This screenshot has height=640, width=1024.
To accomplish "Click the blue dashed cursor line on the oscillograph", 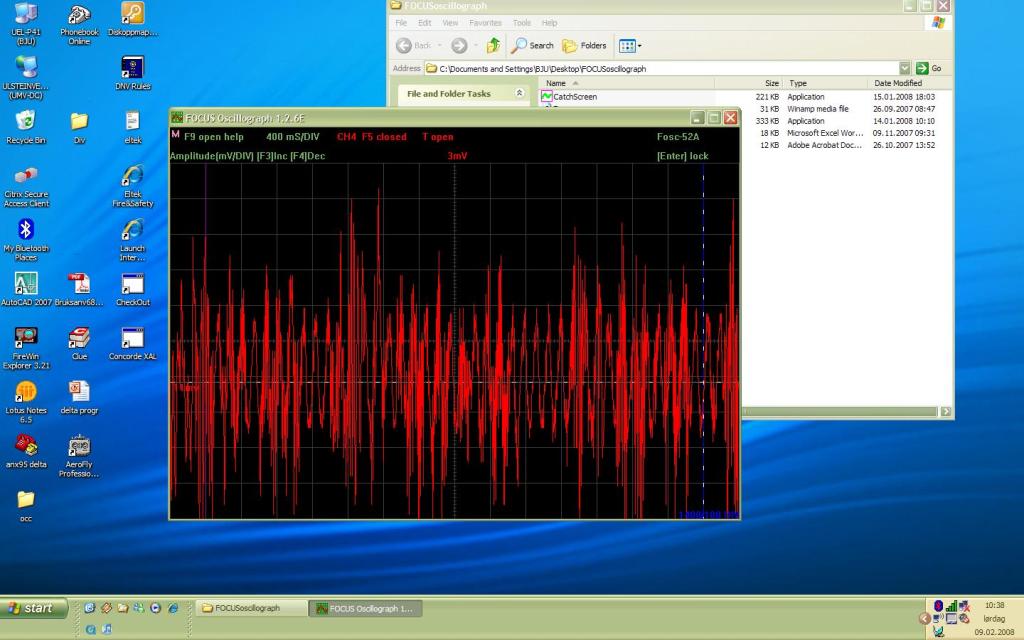I will pyautogui.click(x=703, y=340).
